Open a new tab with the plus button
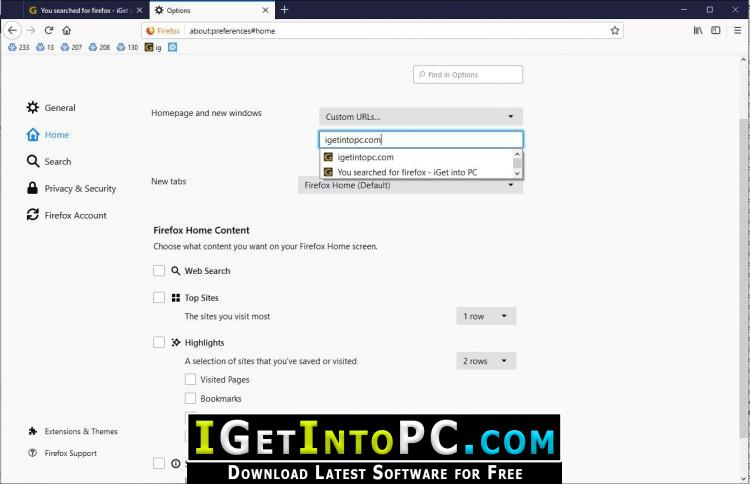 point(285,10)
